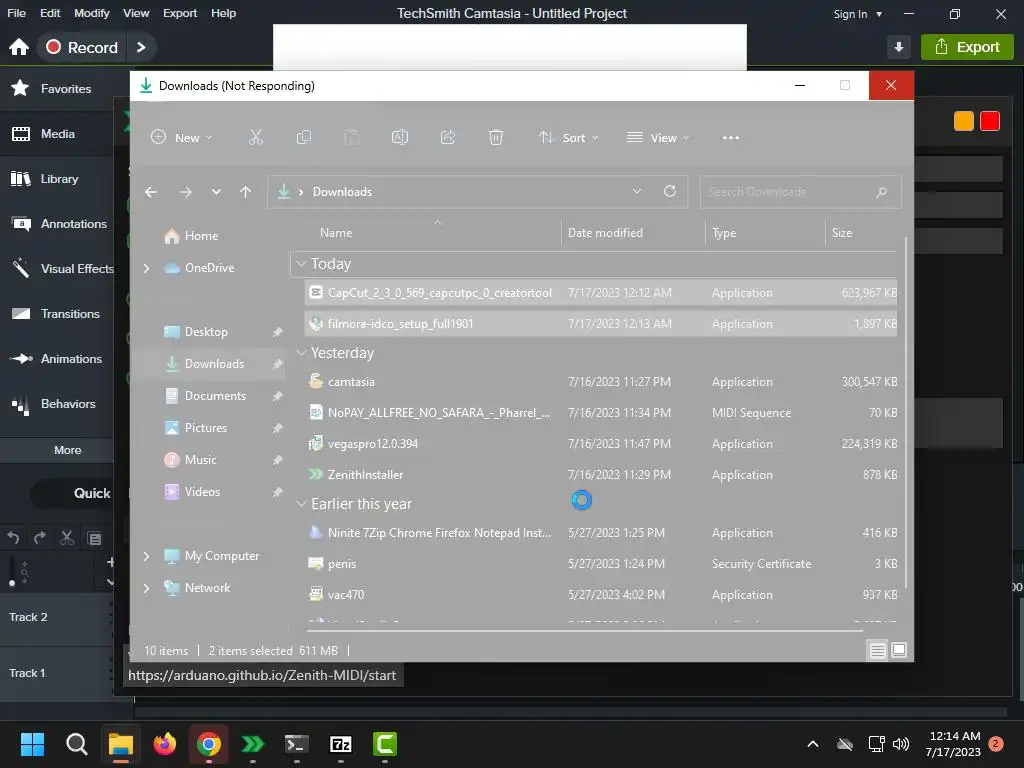The height and width of the screenshot is (768, 1024).
Task: Open the Export menu
Action: tap(180, 13)
